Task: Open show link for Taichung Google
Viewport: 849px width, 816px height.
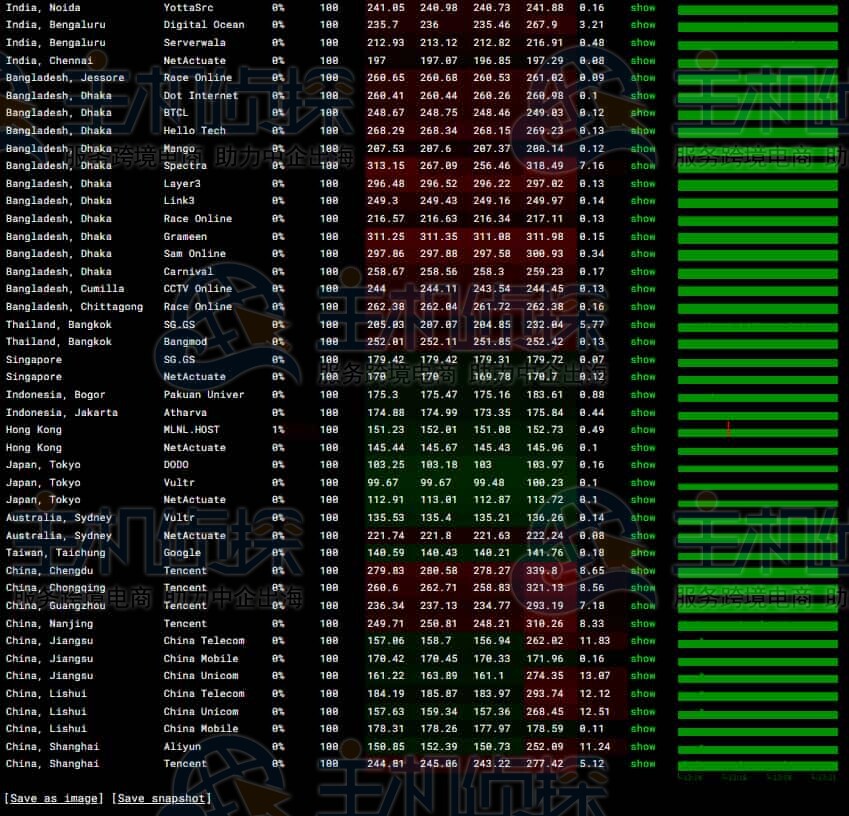Action: tap(643, 553)
